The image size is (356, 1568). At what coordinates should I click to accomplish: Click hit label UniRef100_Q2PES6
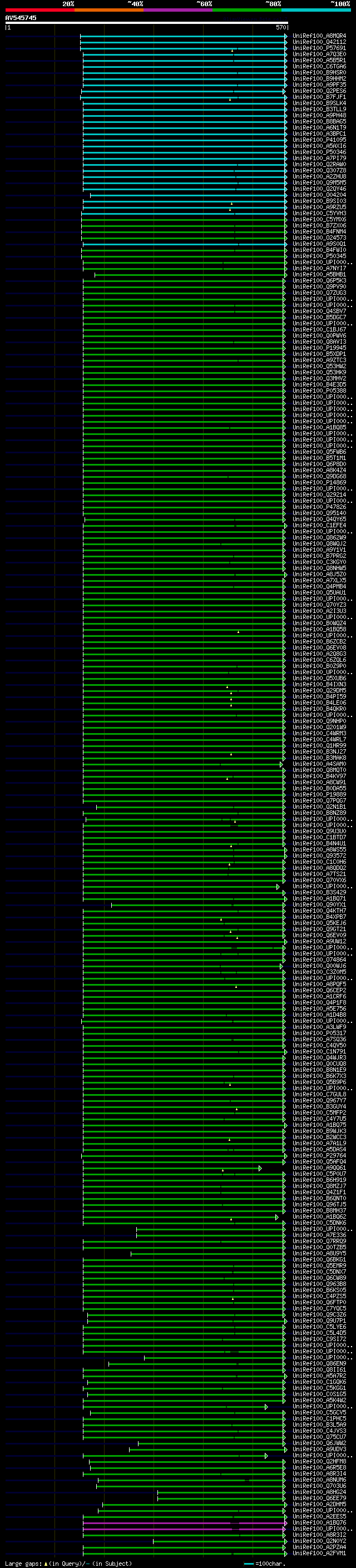coord(319,91)
